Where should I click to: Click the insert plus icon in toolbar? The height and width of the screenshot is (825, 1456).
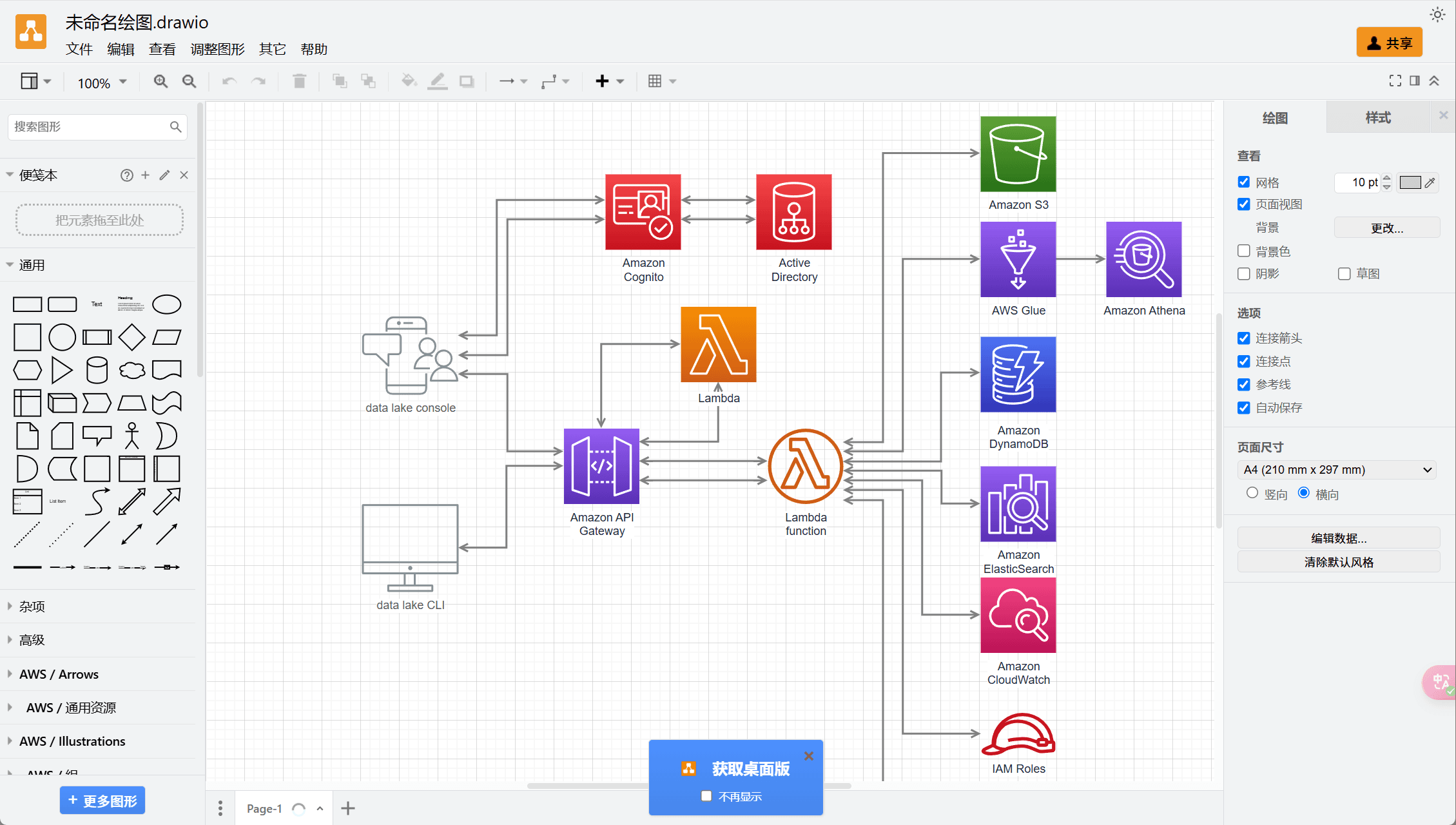[x=601, y=81]
